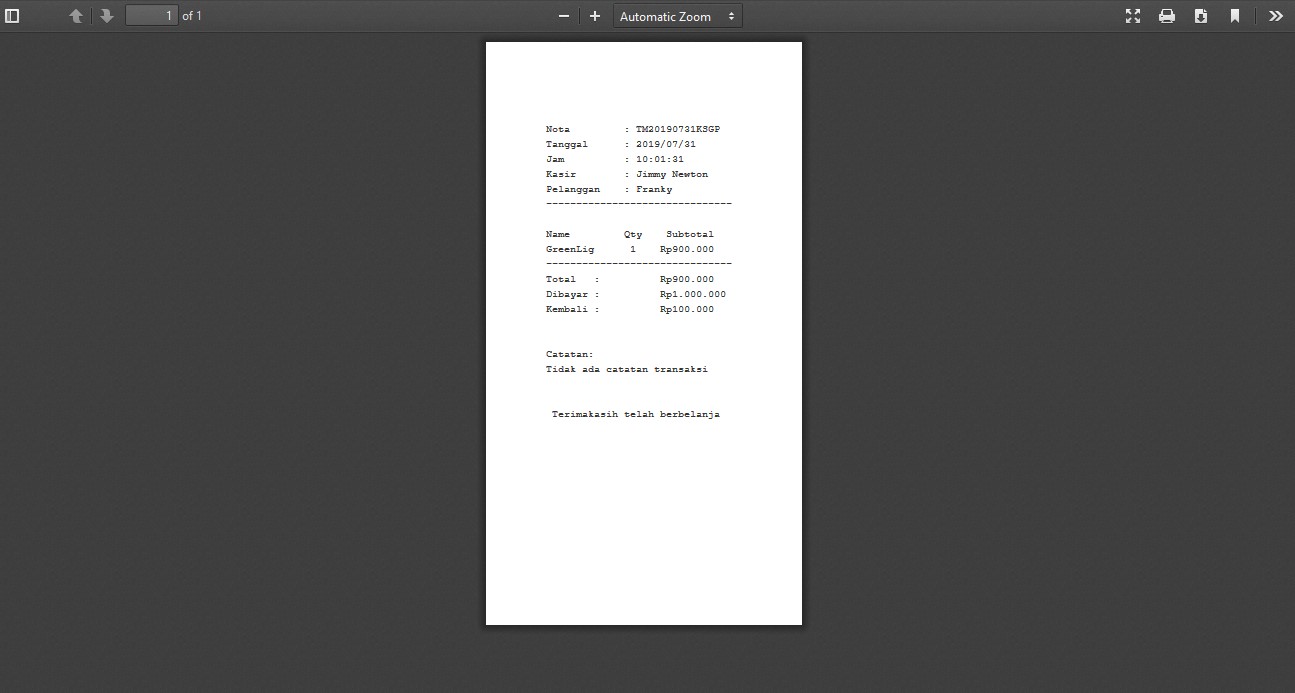Click the Rp900.000 subtotal text
The width and height of the screenshot is (1295, 693).
click(687, 248)
